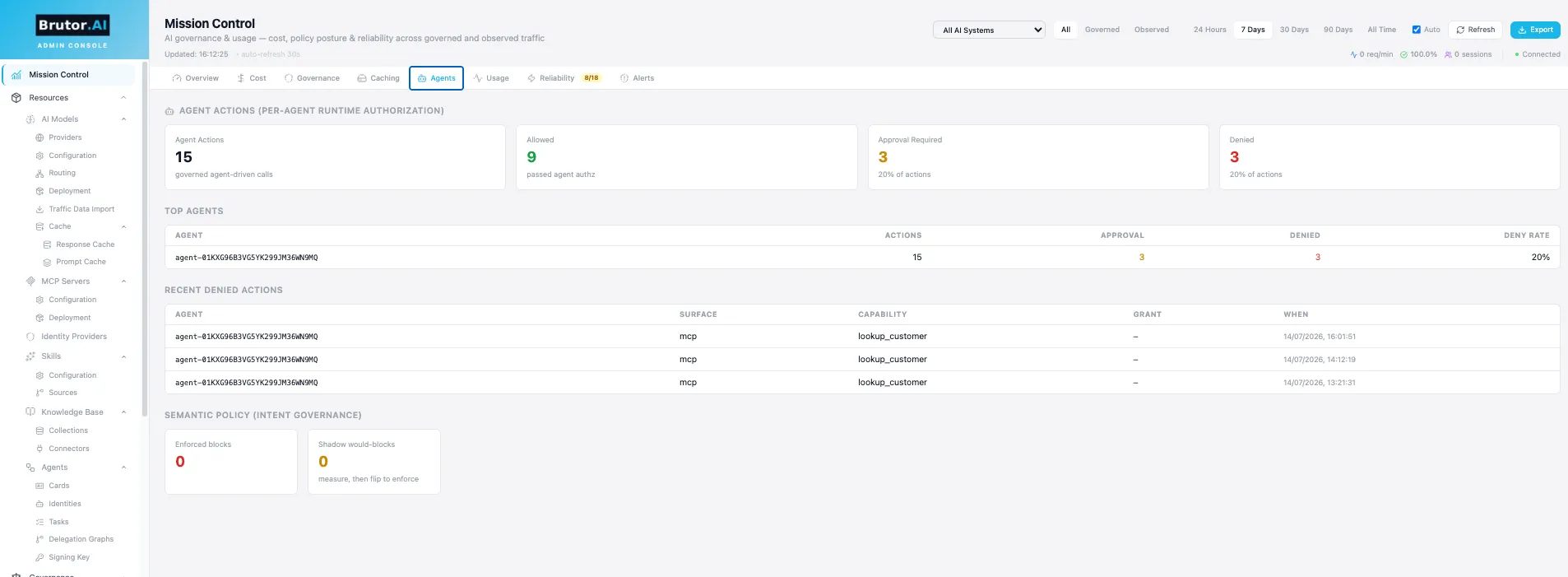Screen dimensions: 1568x577
Task: Collapse the Agents sidebar group chevron
Action: [123, 468]
